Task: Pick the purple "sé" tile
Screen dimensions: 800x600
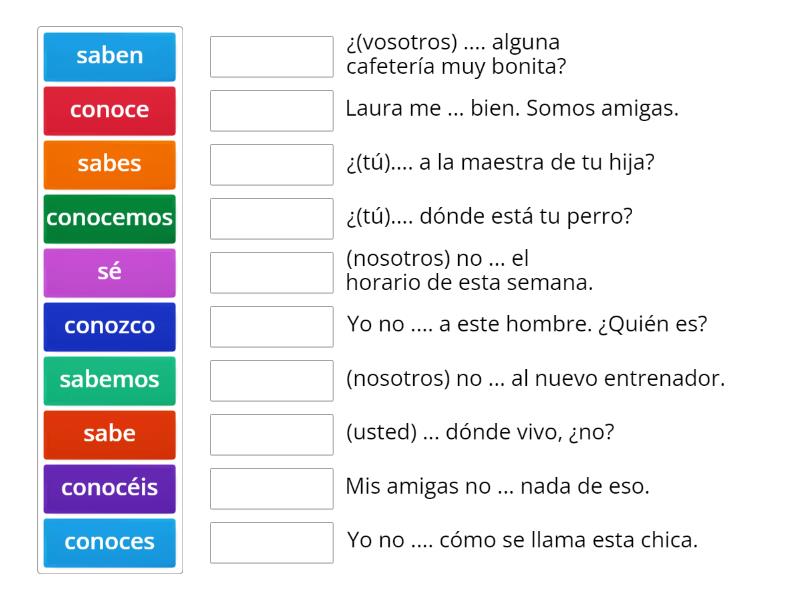Action: click(109, 272)
